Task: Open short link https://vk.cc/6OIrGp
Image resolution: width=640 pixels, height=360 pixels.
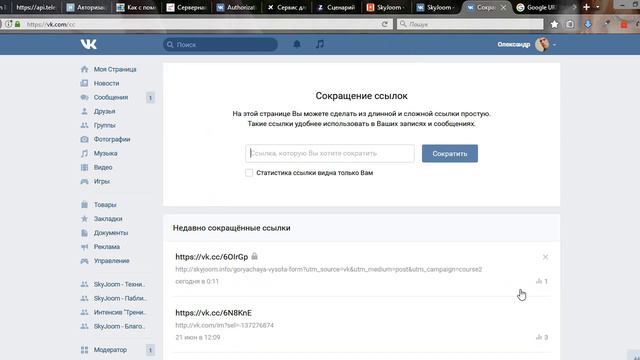Action: coord(211,257)
